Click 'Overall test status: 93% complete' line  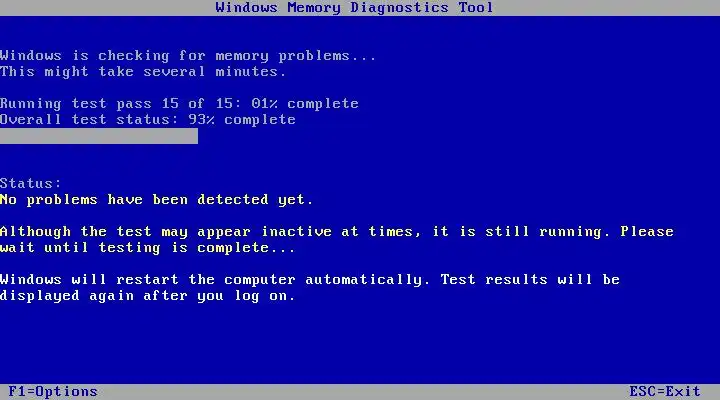(148, 119)
